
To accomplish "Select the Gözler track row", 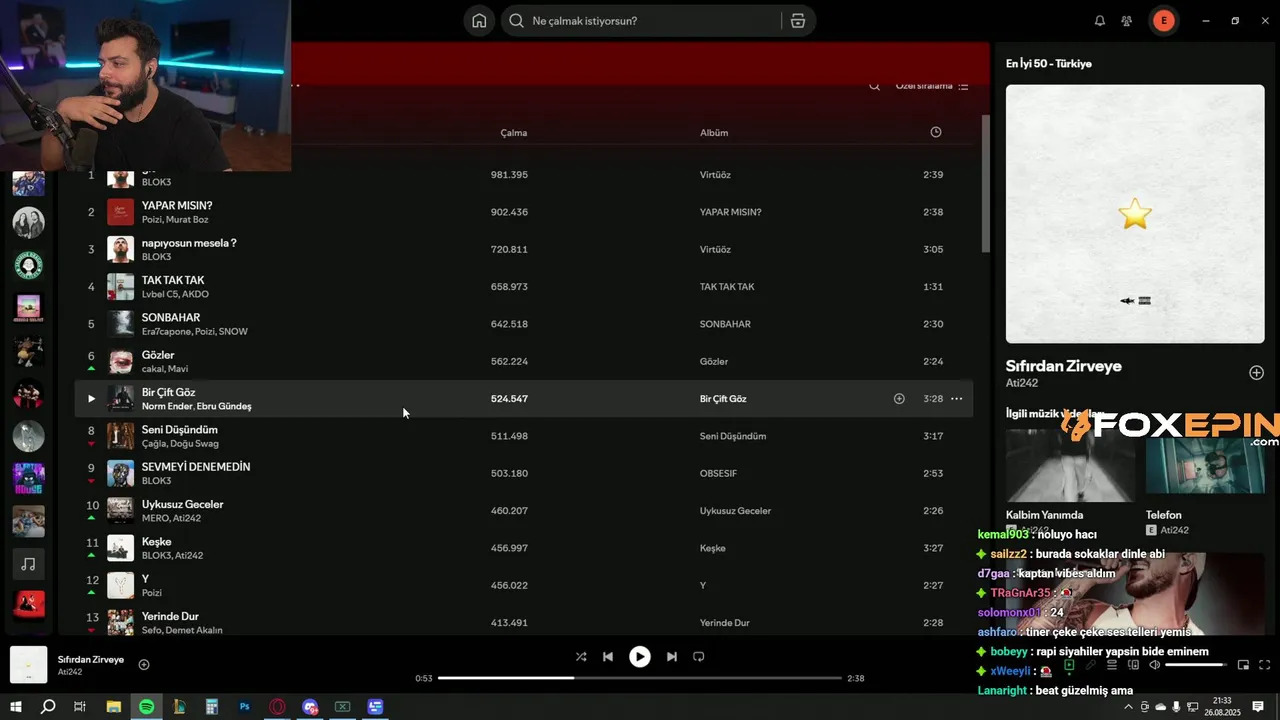I will click(x=523, y=361).
